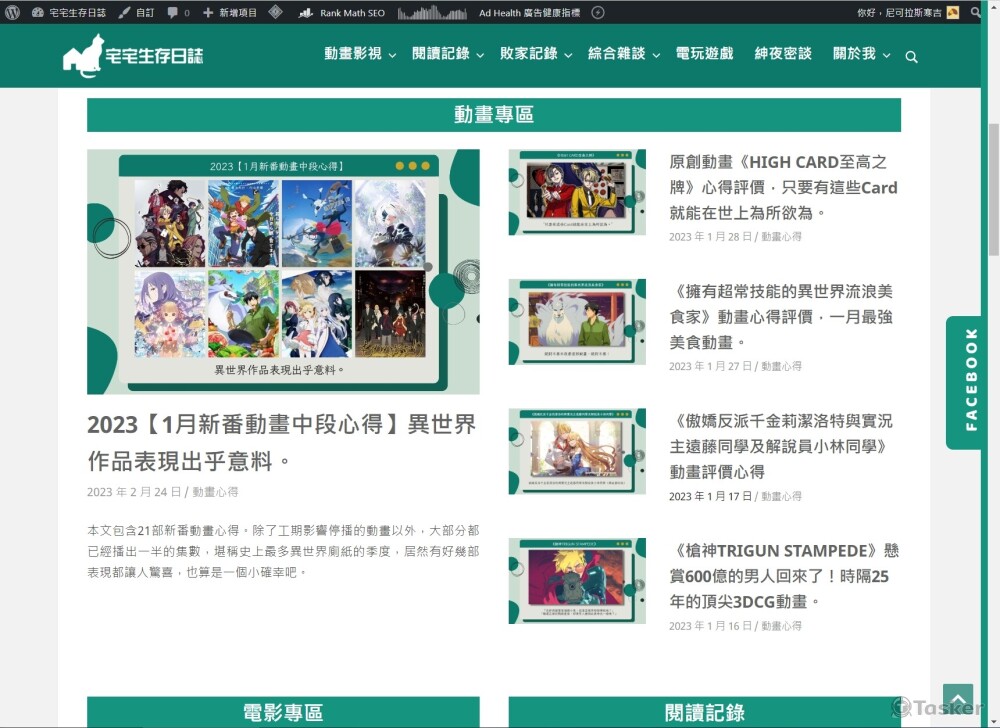Open the 異世界流浪美食家 article thumbnail

tap(577, 322)
